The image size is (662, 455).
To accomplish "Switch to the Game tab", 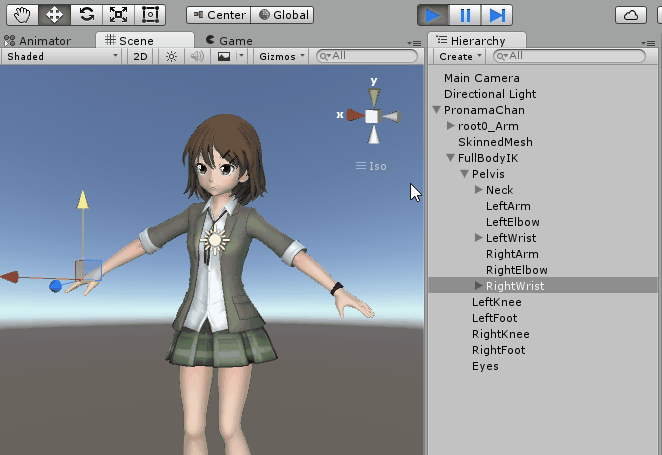I will [229, 41].
